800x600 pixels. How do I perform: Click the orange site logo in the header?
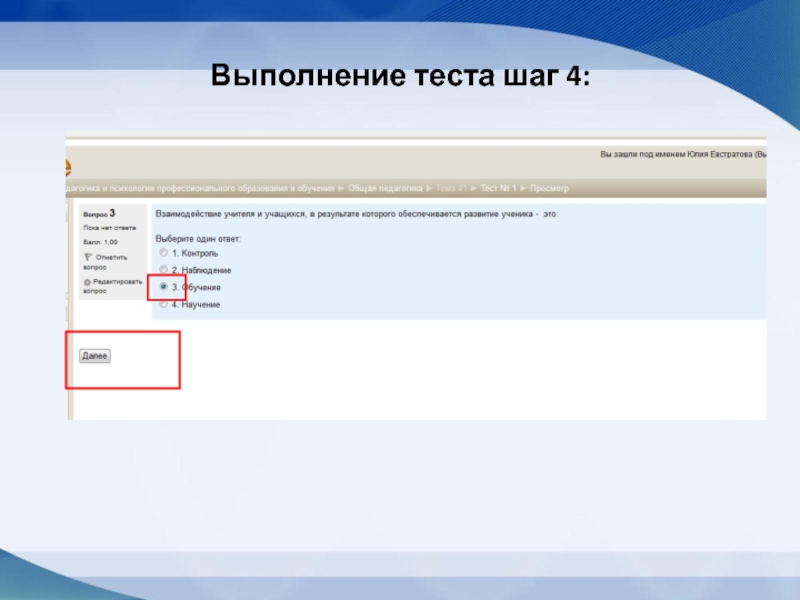(x=68, y=168)
